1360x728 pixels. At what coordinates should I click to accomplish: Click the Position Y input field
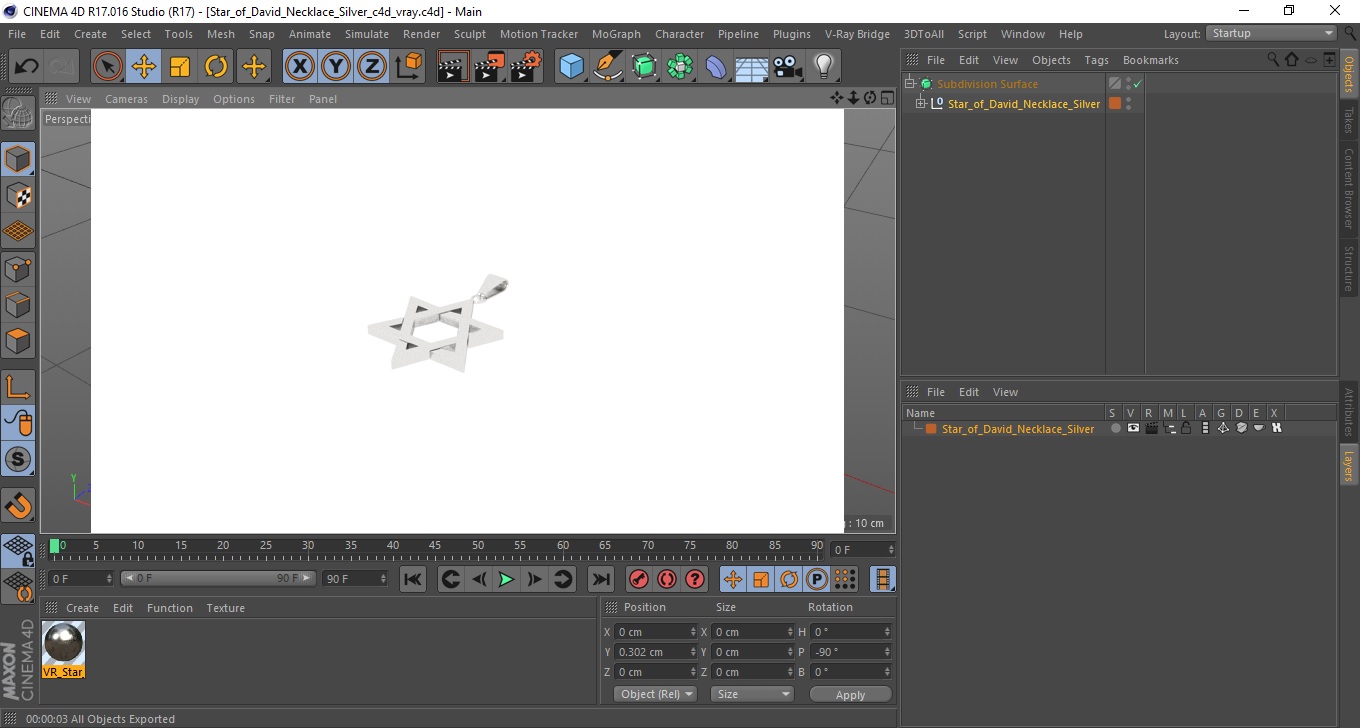point(656,652)
